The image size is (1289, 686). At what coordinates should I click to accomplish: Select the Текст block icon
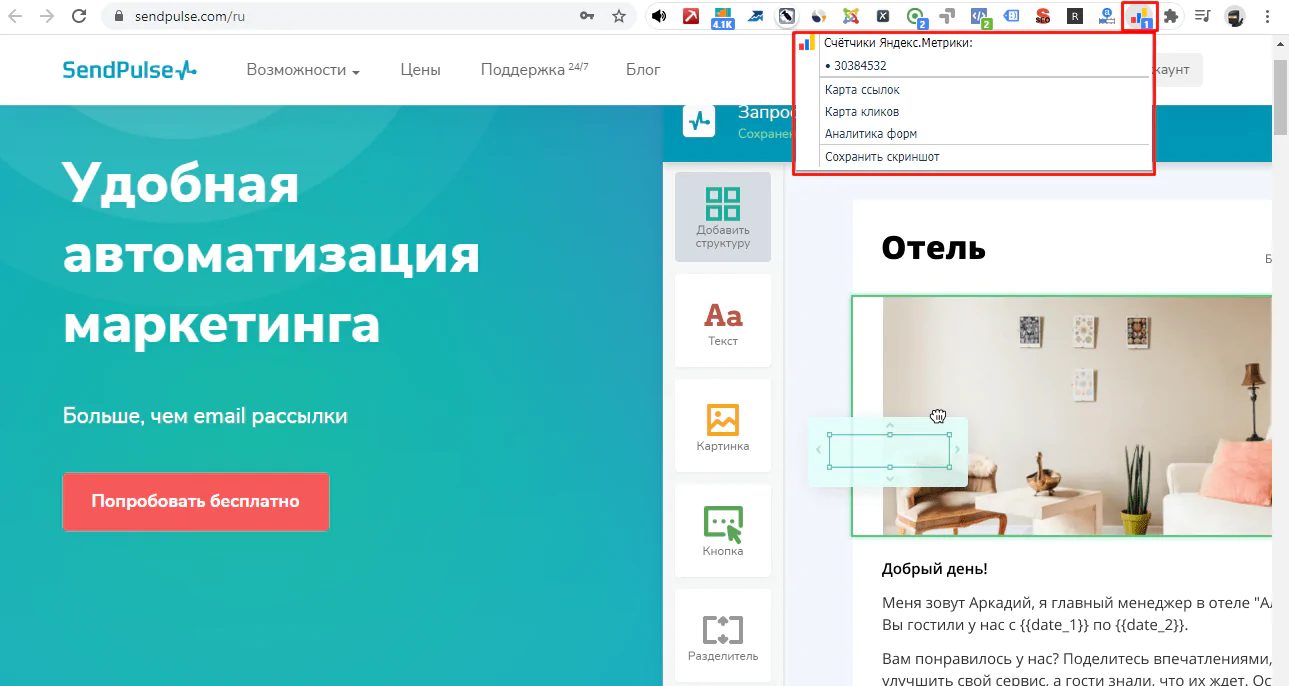tap(723, 321)
